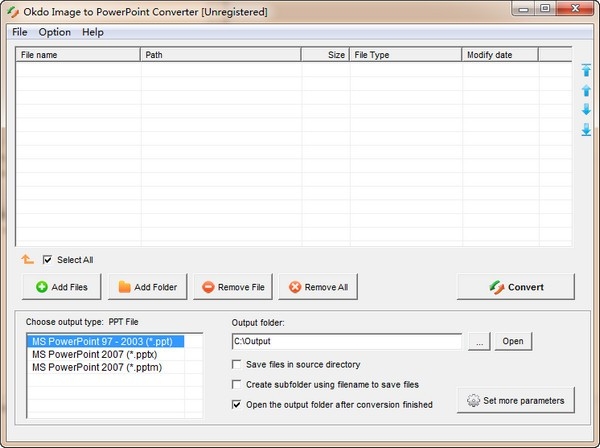Move selected file down one row
The height and width of the screenshot is (448, 600).
pyautogui.click(x=586, y=109)
